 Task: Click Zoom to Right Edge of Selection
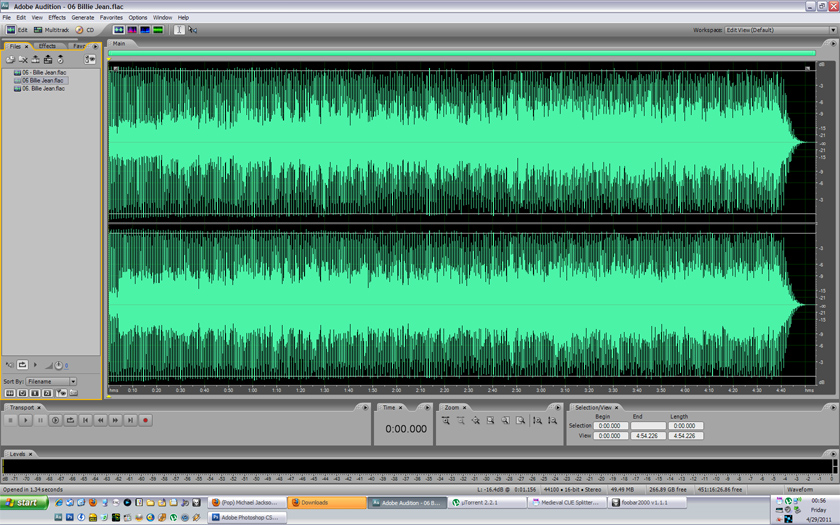521,421
